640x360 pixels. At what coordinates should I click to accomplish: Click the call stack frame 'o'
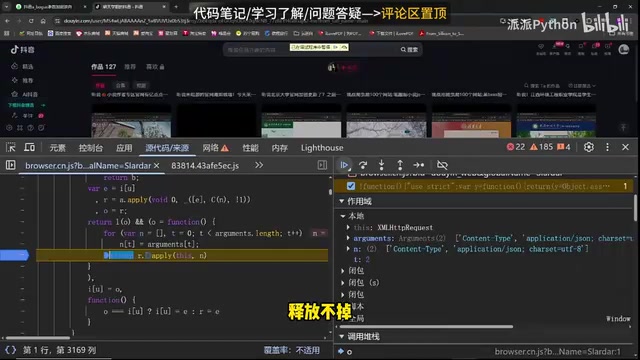(x=349, y=352)
